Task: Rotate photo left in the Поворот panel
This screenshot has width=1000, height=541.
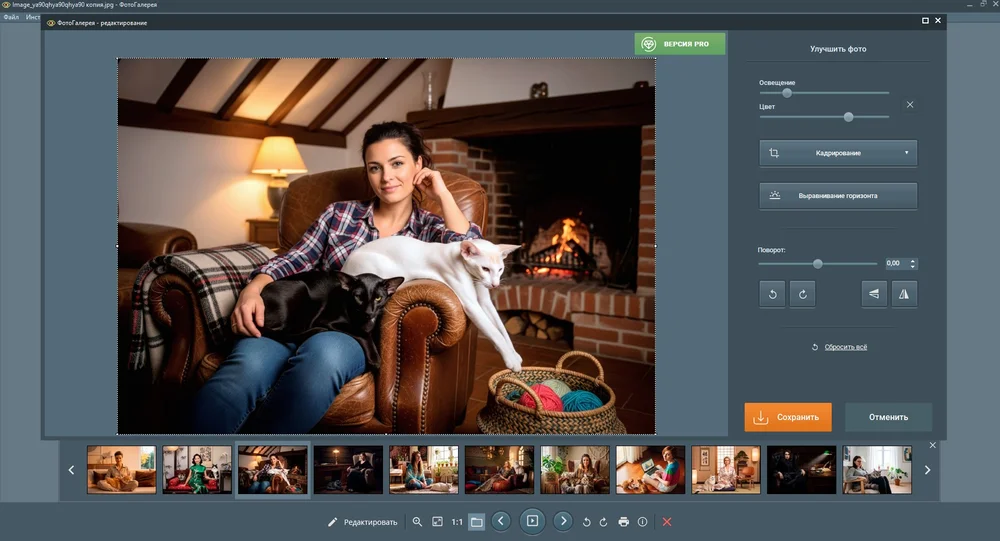Action: pos(772,294)
